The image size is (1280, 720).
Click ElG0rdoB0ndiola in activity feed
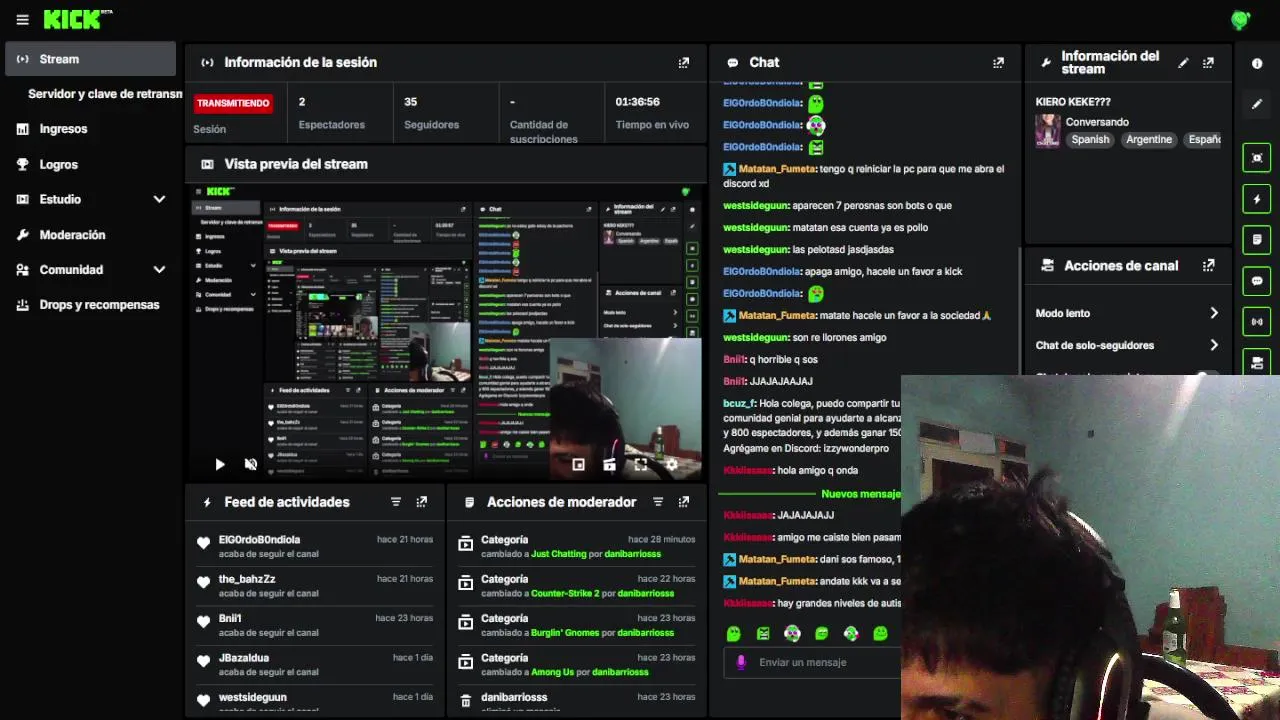[259, 540]
